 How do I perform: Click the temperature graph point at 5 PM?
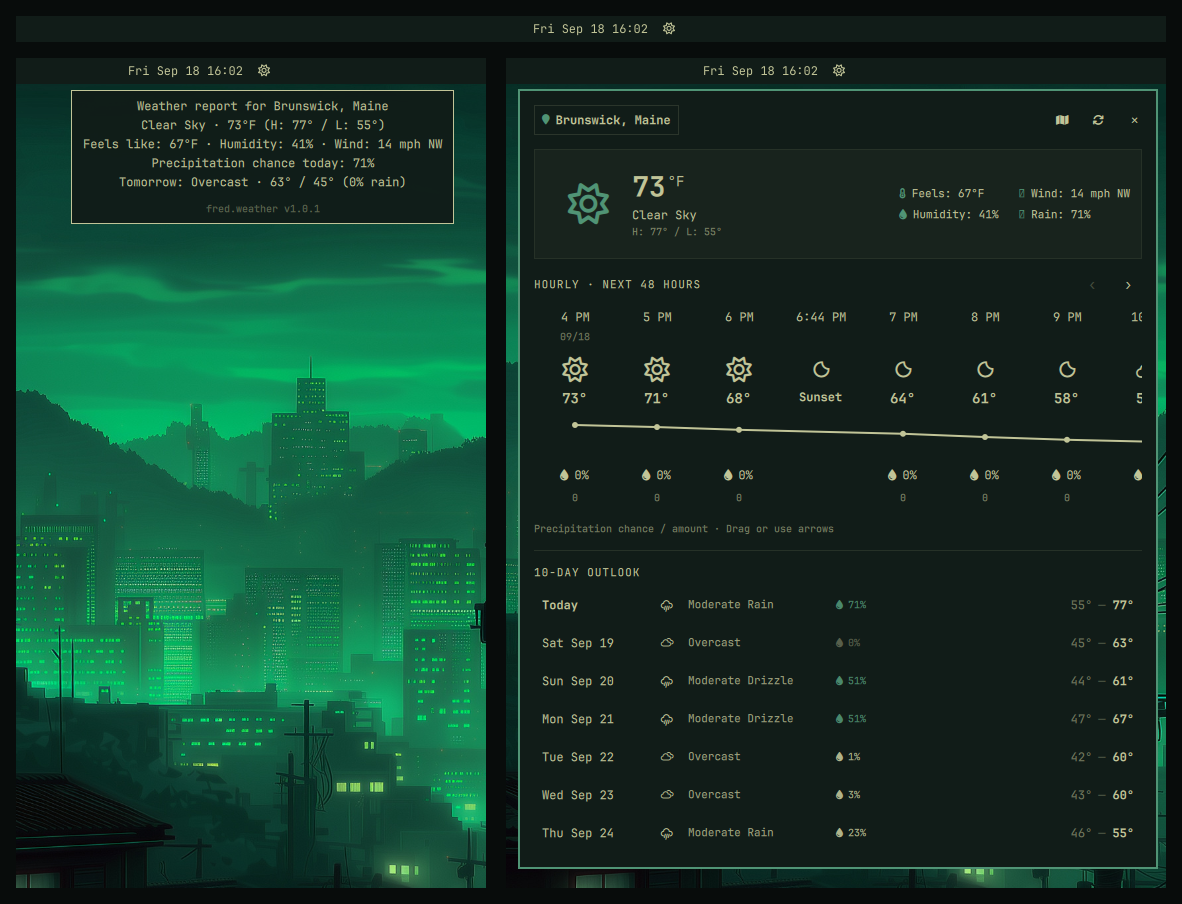[x=657, y=427]
